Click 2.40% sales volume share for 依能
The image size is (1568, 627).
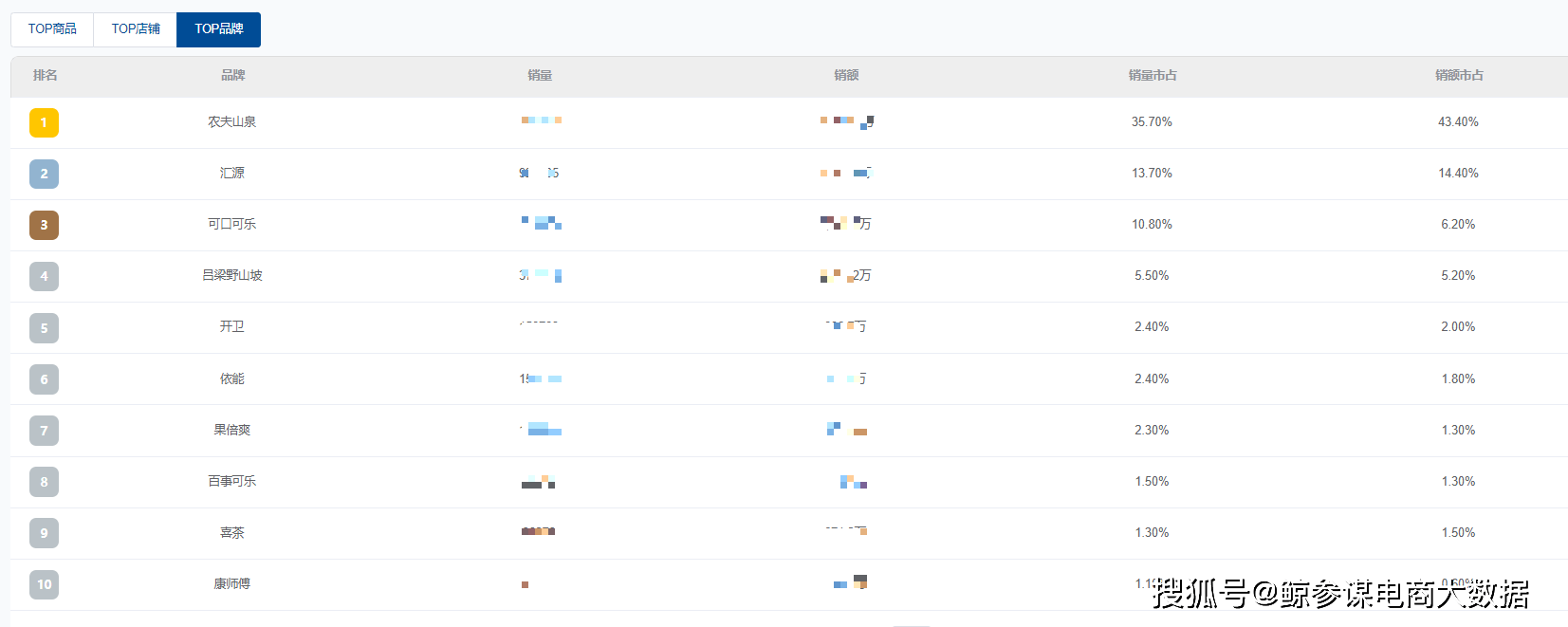(1152, 379)
